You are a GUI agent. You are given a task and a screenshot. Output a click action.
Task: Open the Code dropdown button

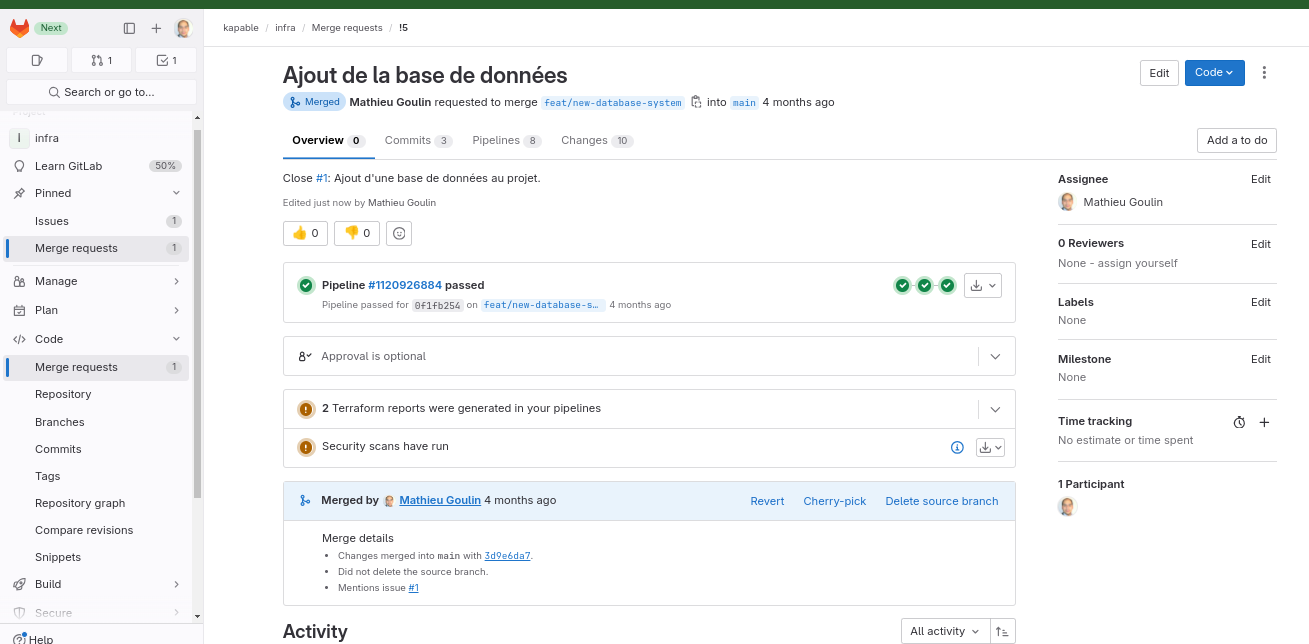click(1214, 72)
